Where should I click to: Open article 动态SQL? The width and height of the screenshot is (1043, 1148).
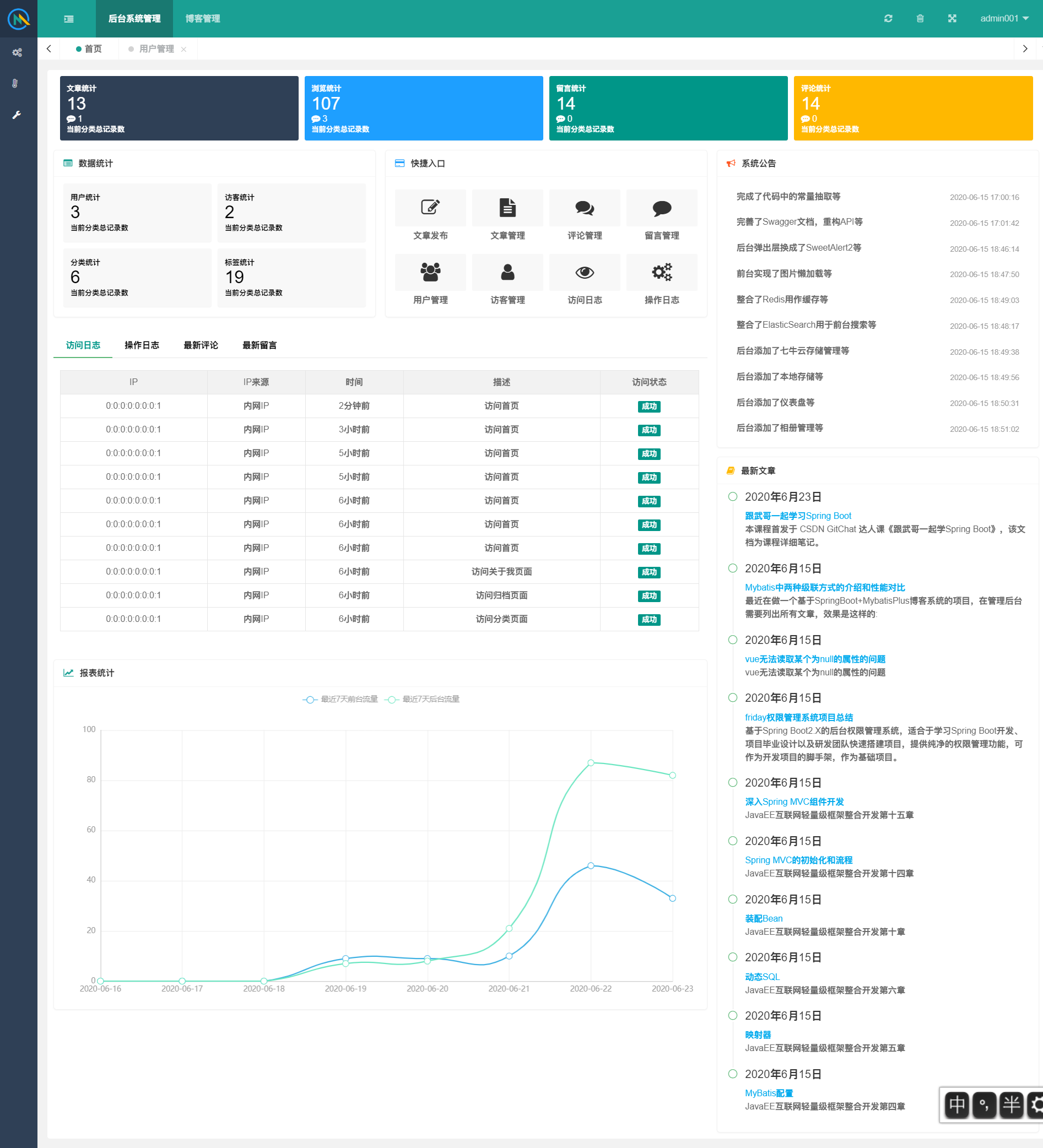point(762,977)
